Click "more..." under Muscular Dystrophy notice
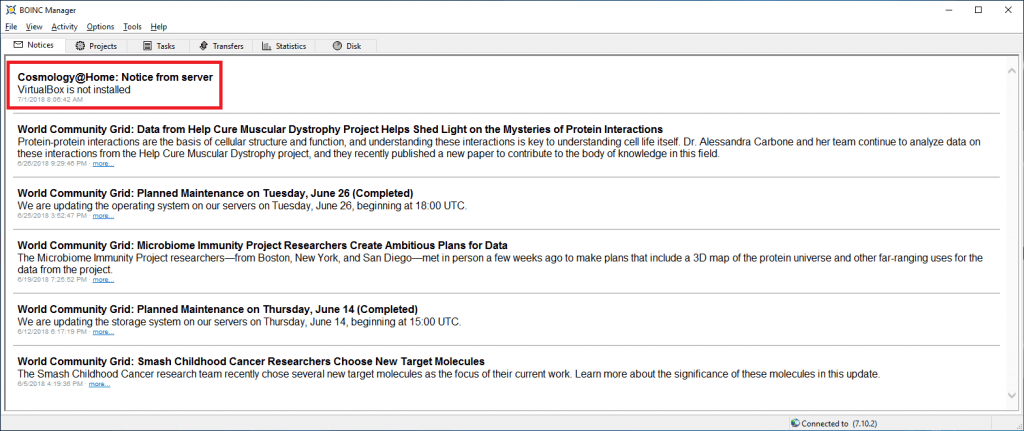Screen dimensions: 1024x431 point(103,164)
